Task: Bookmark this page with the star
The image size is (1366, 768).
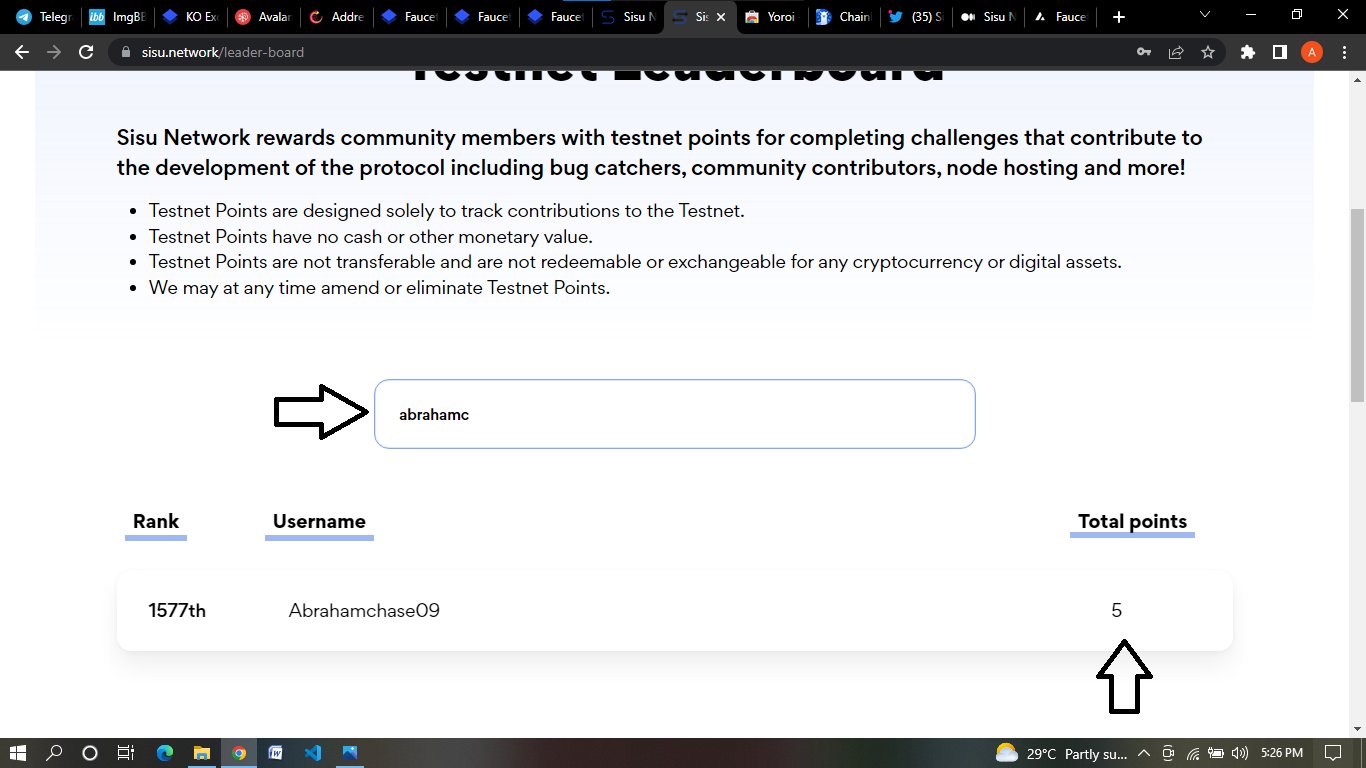Action: coord(1208,52)
